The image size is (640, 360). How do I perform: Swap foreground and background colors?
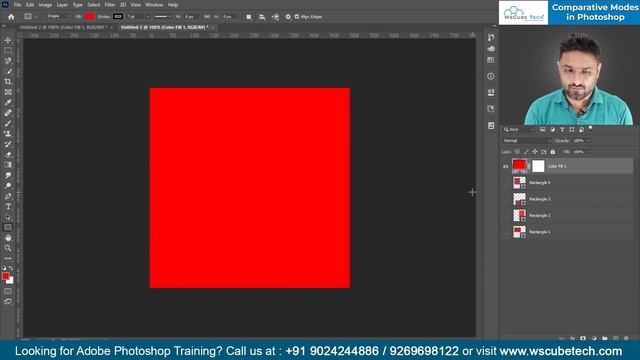(11, 268)
